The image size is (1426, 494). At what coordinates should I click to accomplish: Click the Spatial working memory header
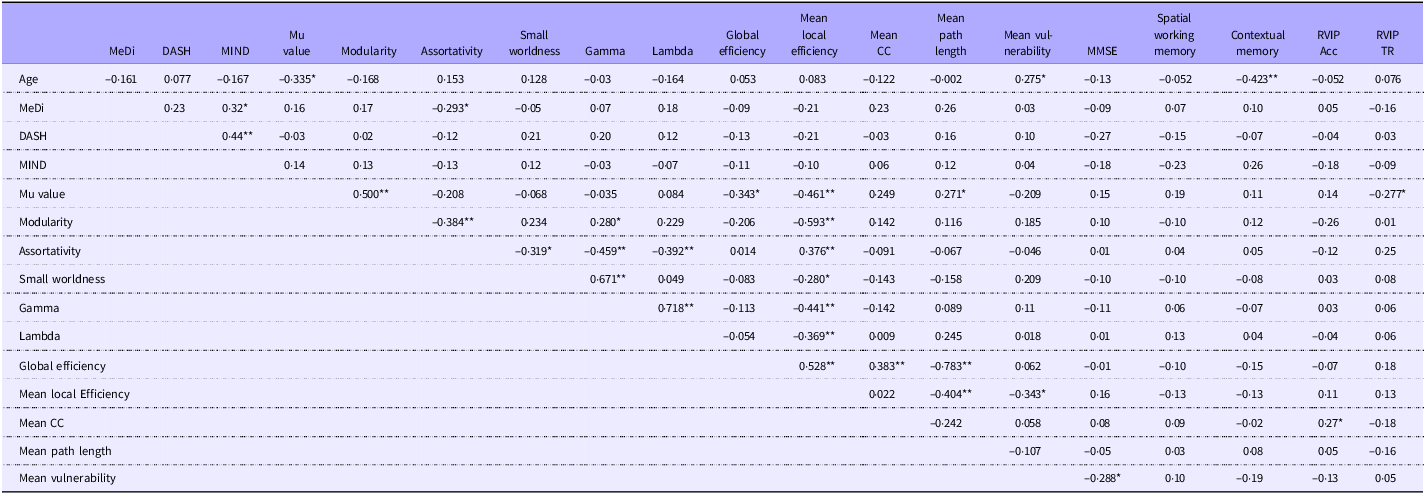click(x=1181, y=33)
